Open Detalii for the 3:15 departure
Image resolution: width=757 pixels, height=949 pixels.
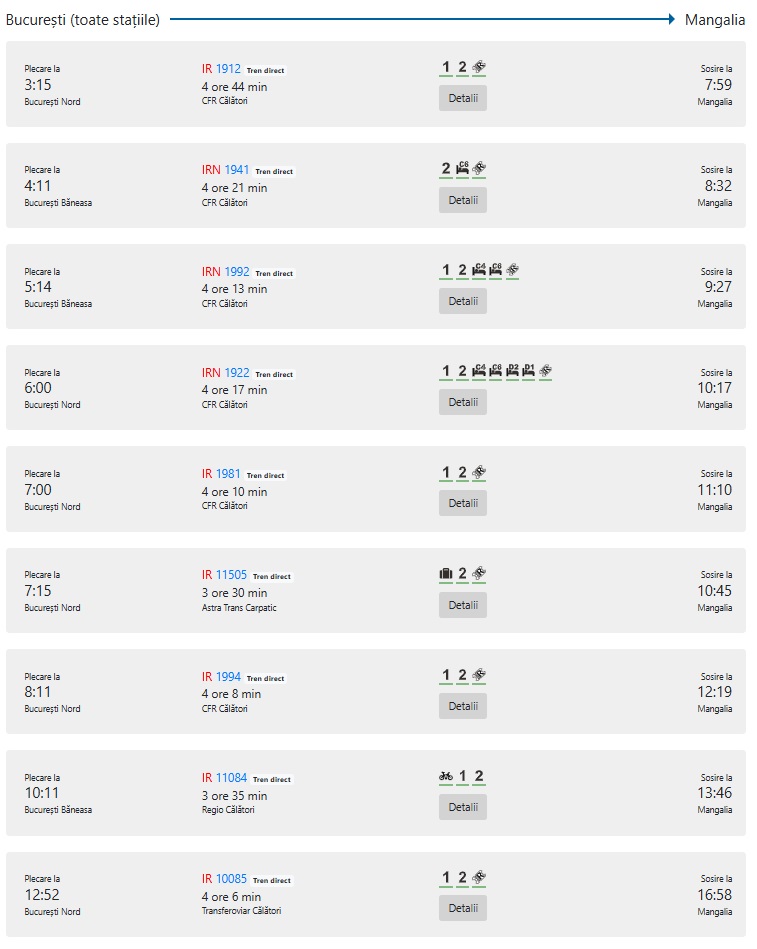[463, 98]
